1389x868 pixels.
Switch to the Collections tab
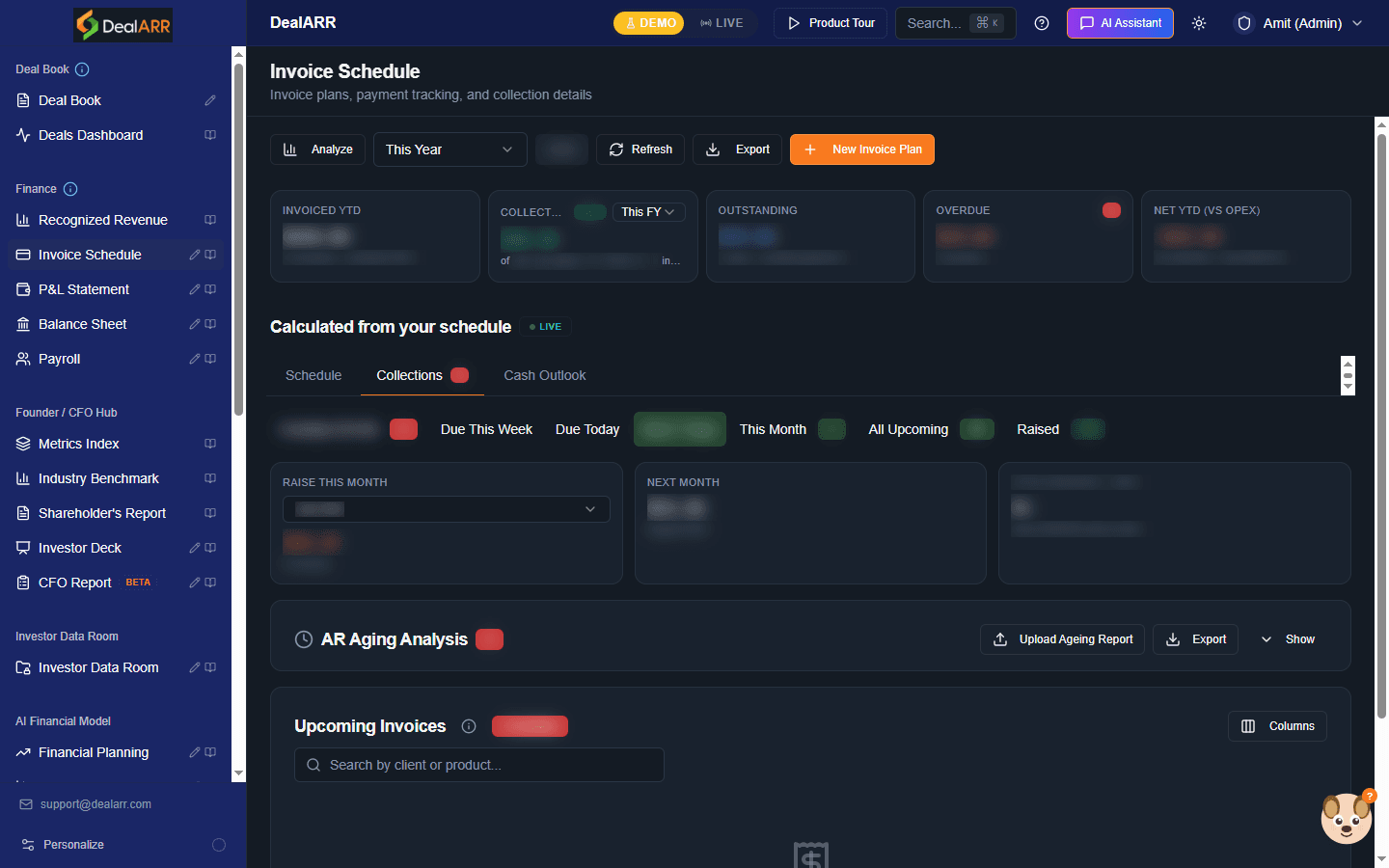coord(422,375)
